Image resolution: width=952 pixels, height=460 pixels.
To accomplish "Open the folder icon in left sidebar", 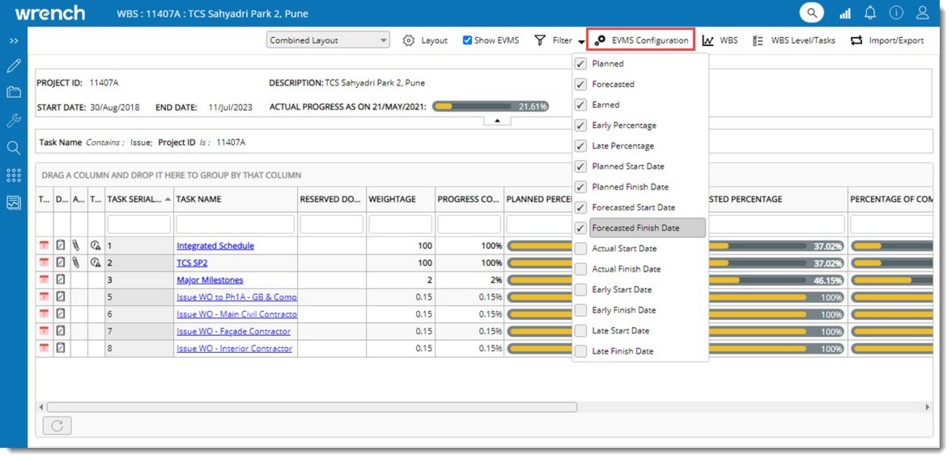I will tap(14, 92).
